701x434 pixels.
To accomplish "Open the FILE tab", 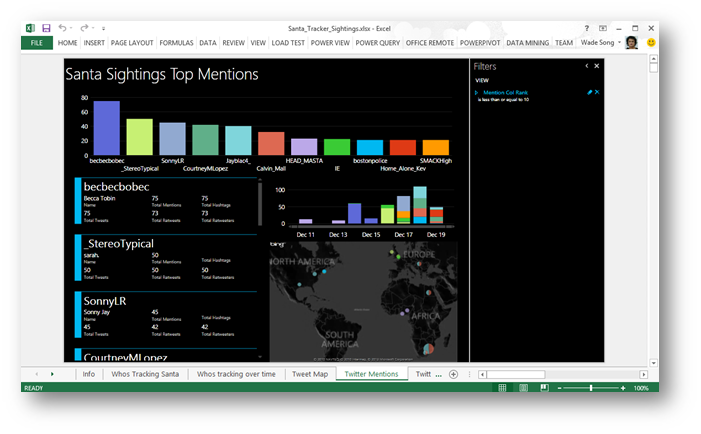I will coord(37,43).
